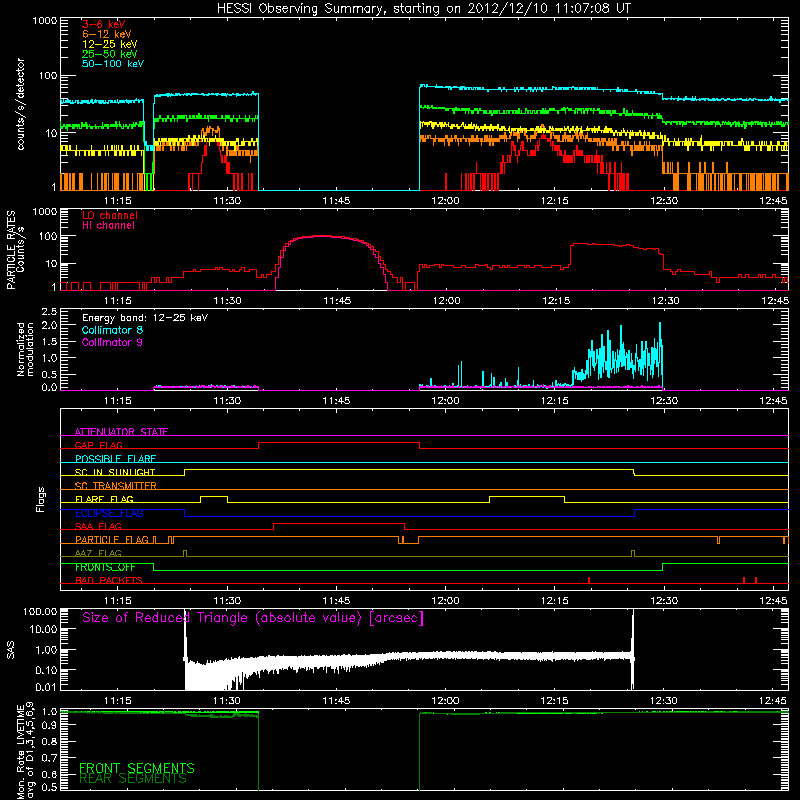
Task: Click the Normalized modulation axis label
Action: click(25, 349)
